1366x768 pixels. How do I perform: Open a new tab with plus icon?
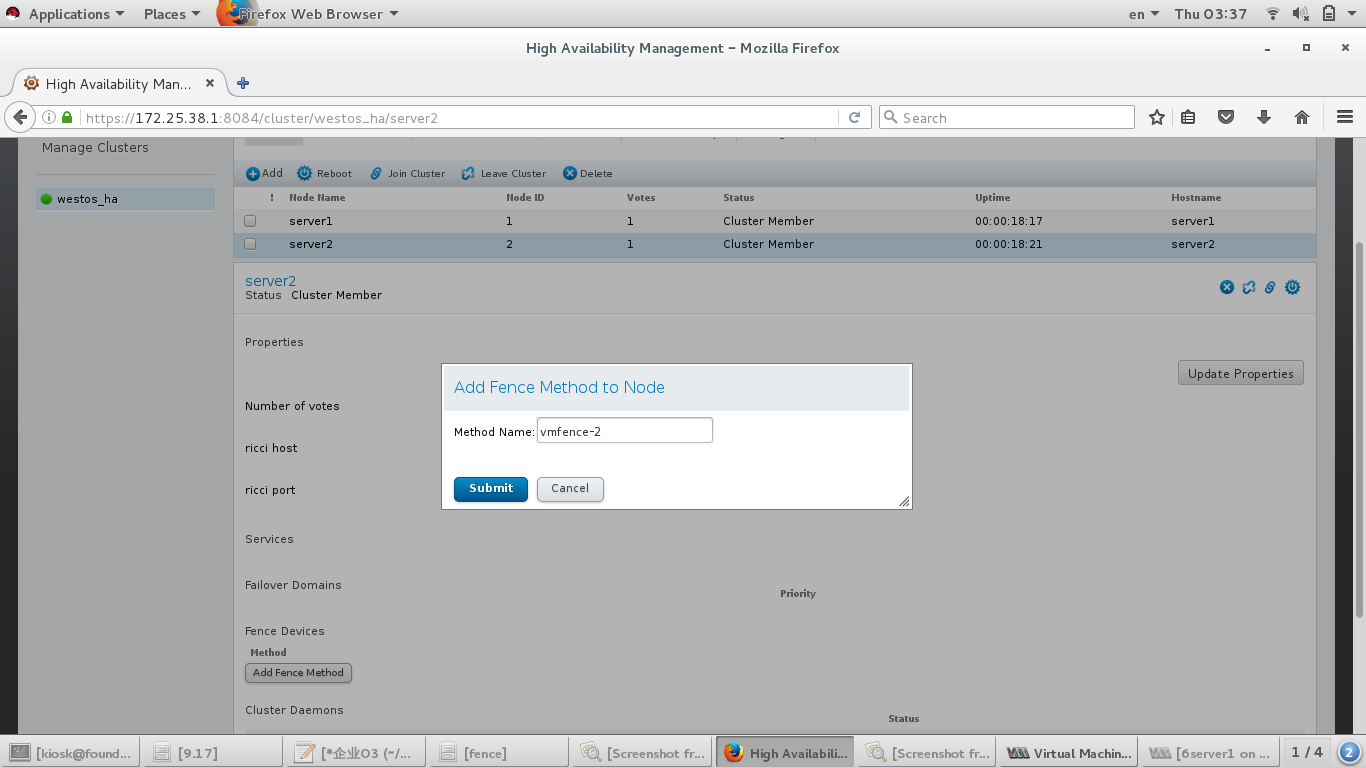[x=243, y=84]
